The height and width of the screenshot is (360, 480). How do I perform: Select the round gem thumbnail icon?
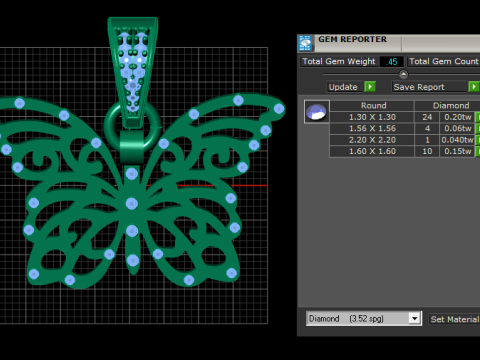[317, 112]
